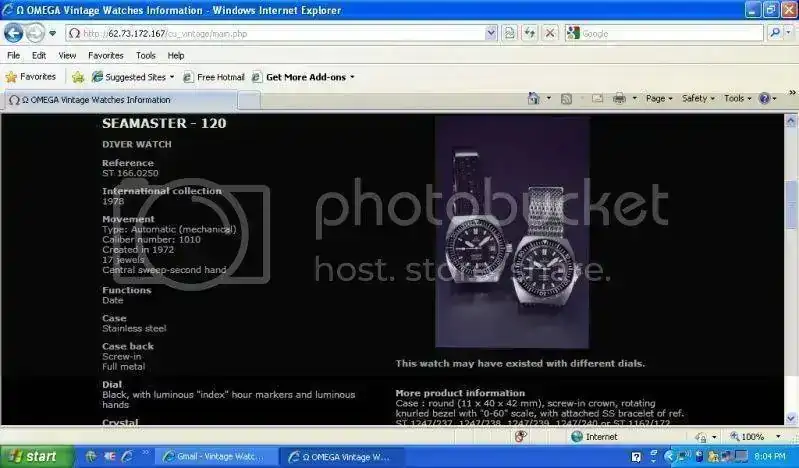Open the Free Hotmail favorite link

[214, 77]
